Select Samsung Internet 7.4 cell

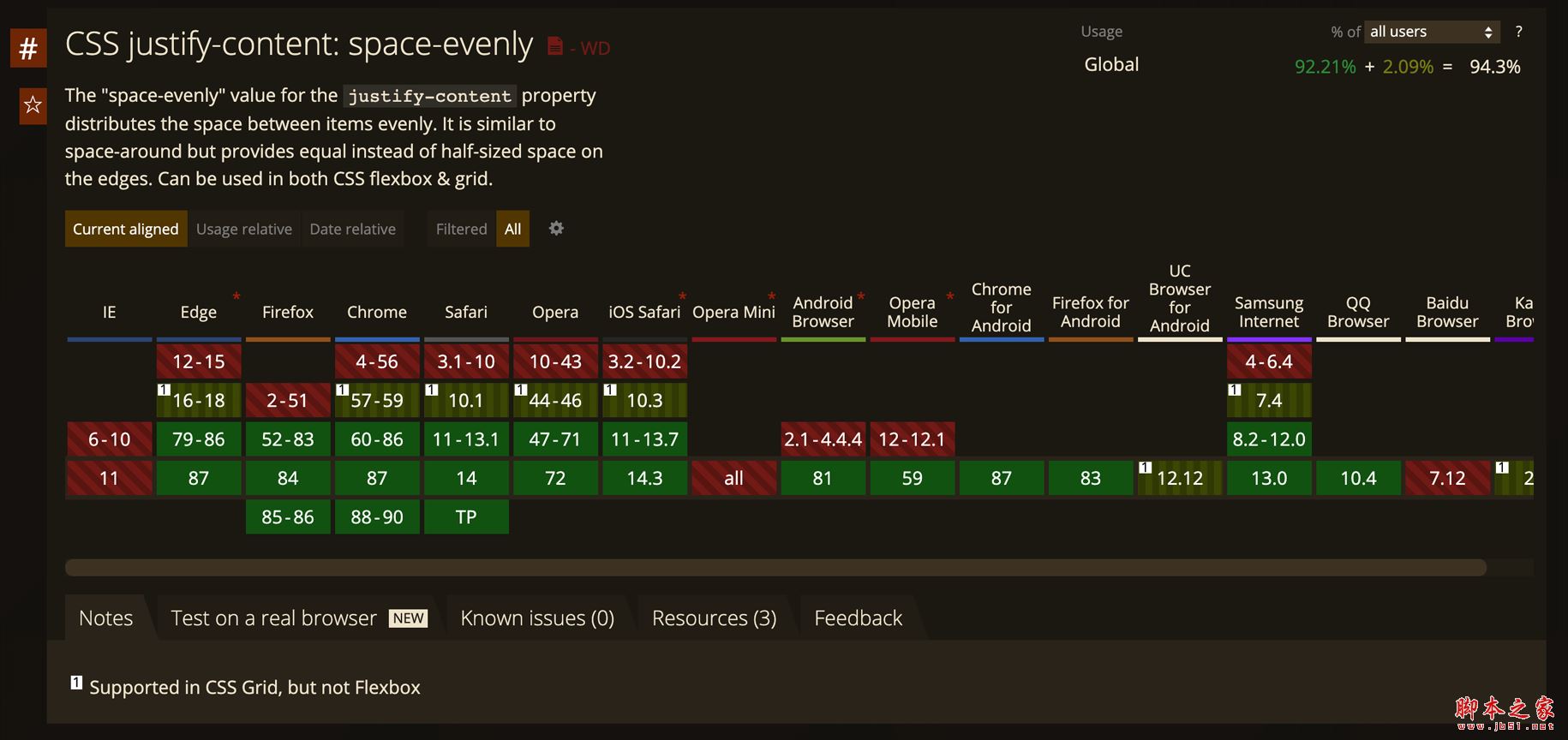1269,400
